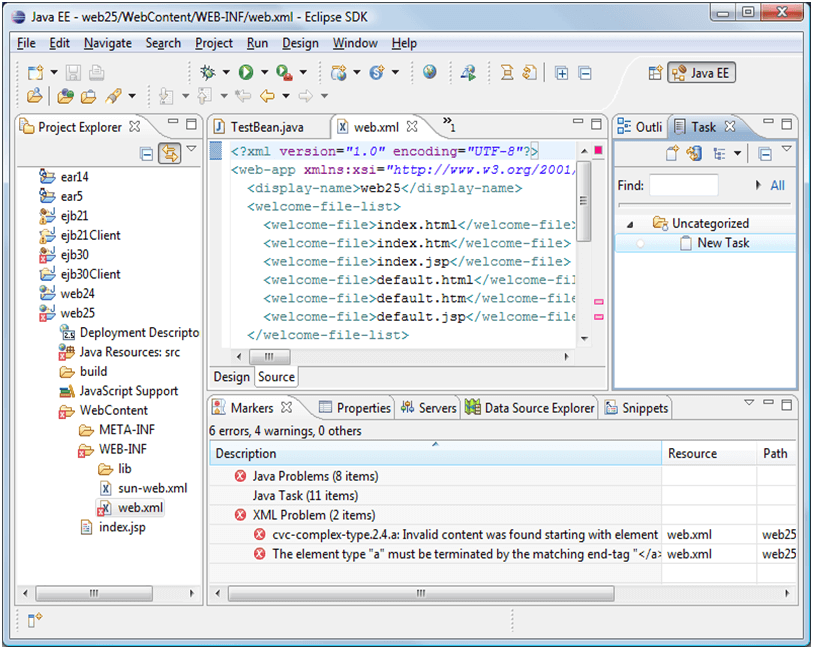Image resolution: width=813 pixels, height=649 pixels.
Task: Maximize the editor area
Action: point(596,124)
